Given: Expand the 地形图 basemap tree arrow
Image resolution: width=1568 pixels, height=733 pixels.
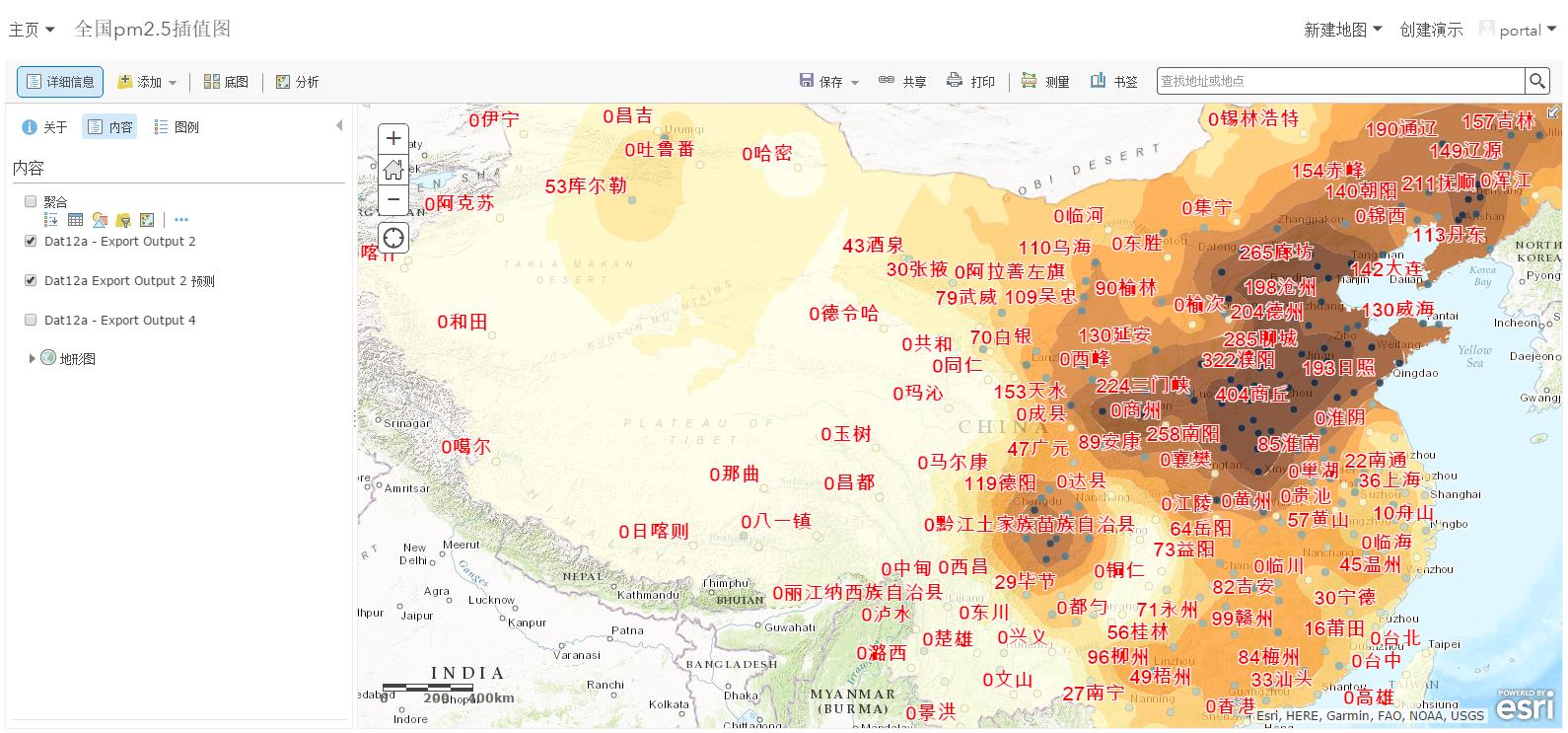Looking at the screenshot, I should point(32,358).
